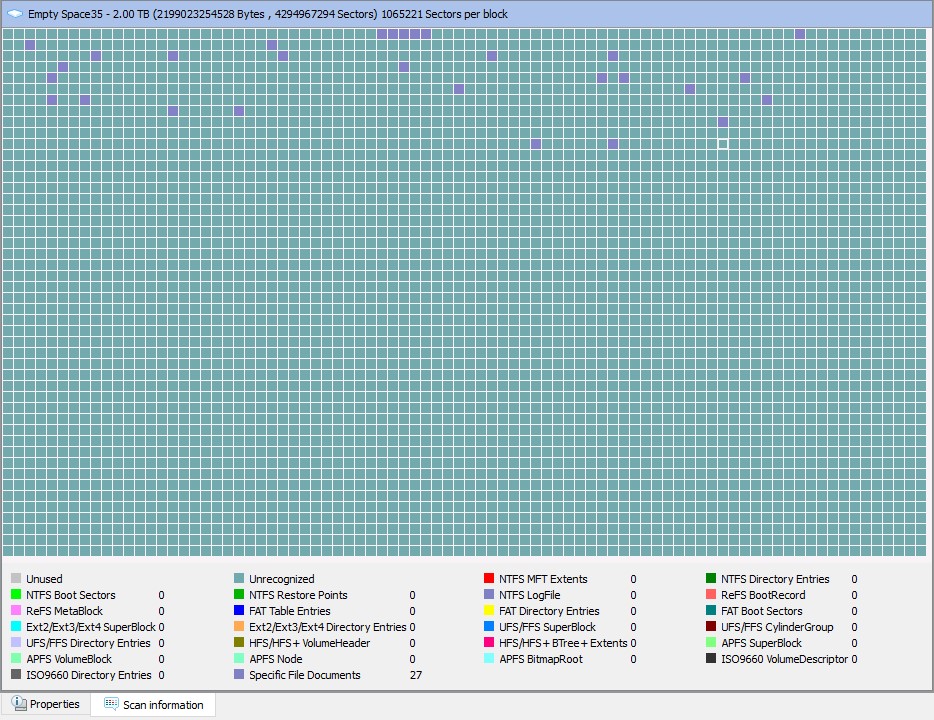Click the HFS/HFS+ BTree+Extents pink swatch
The height and width of the screenshot is (720, 934).
489,643
